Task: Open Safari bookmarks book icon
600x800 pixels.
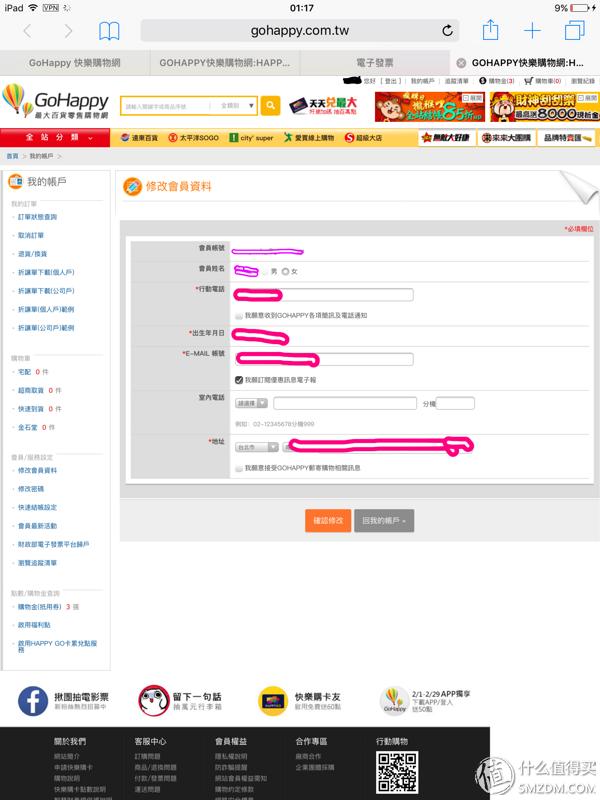Action: click(109, 31)
